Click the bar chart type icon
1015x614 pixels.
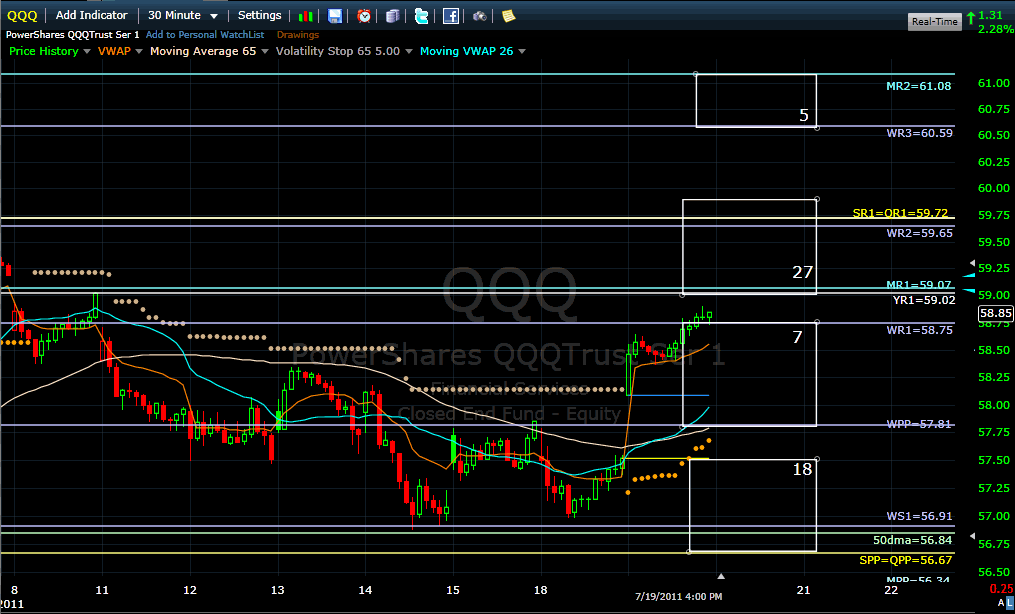[307, 16]
